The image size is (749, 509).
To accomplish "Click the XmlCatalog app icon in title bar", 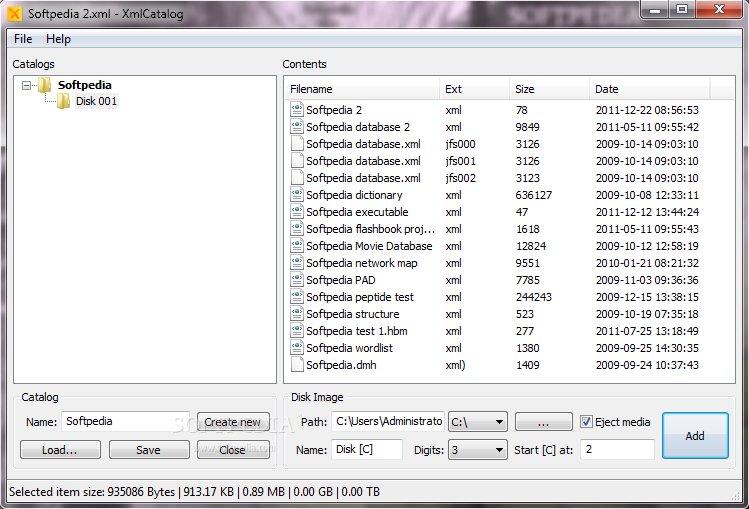I will [14, 13].
